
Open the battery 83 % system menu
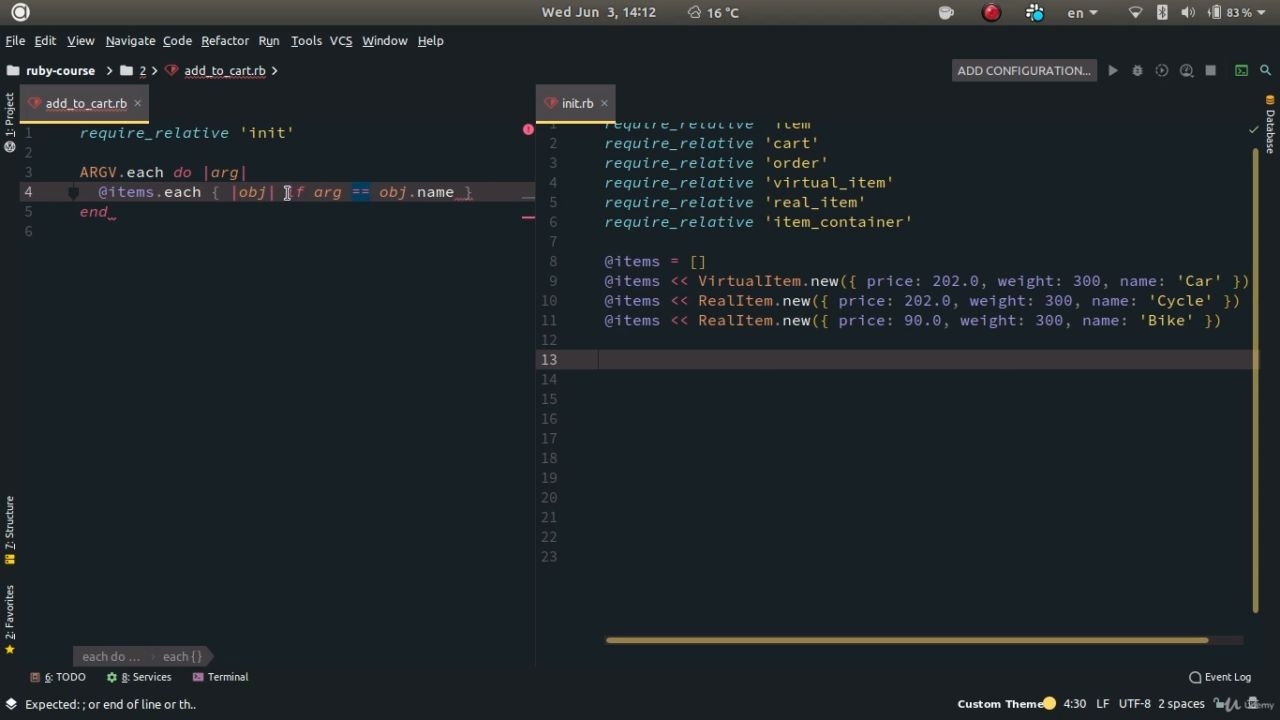point(1237,12)
